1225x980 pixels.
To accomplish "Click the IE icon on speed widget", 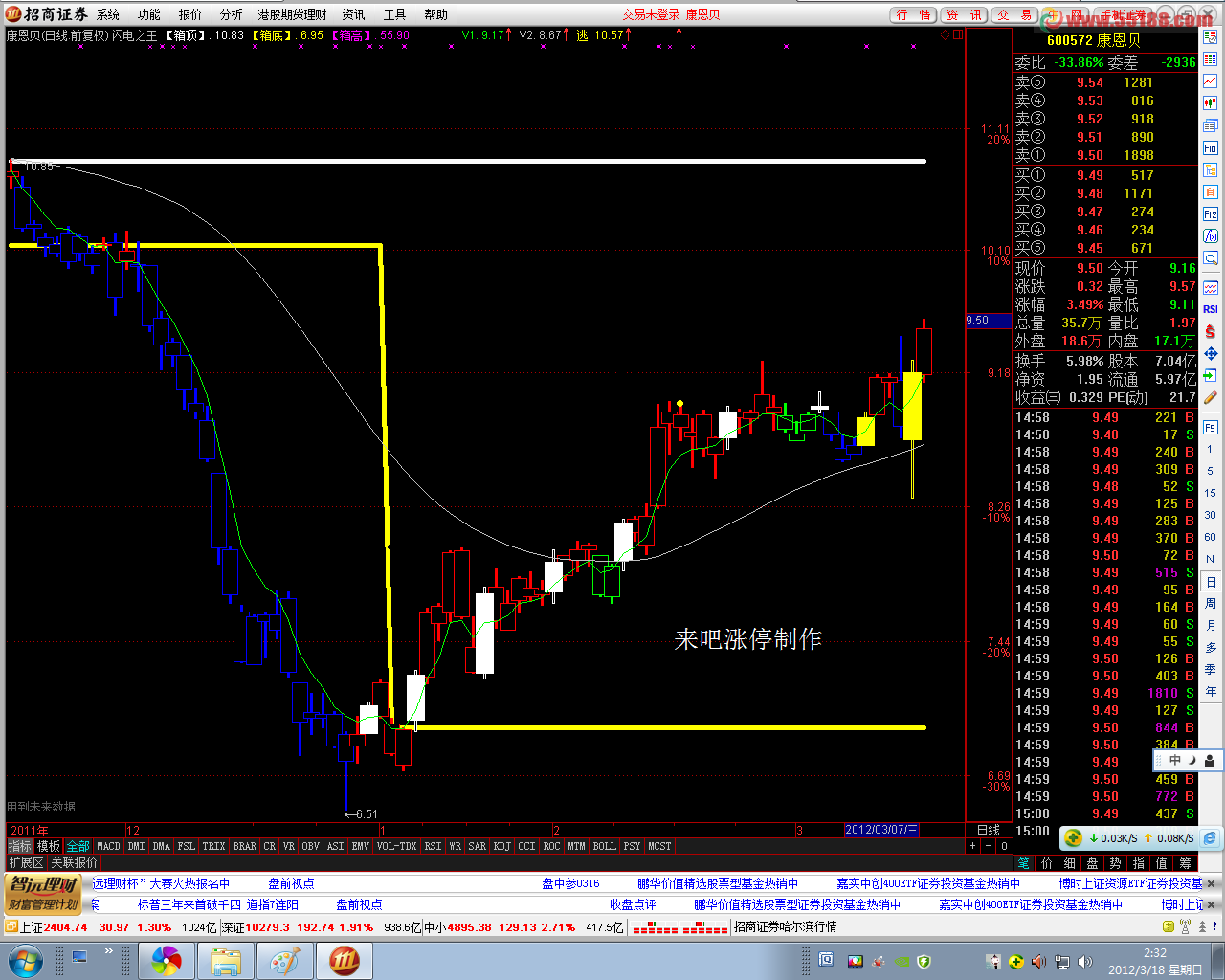I will [1210, 838].
